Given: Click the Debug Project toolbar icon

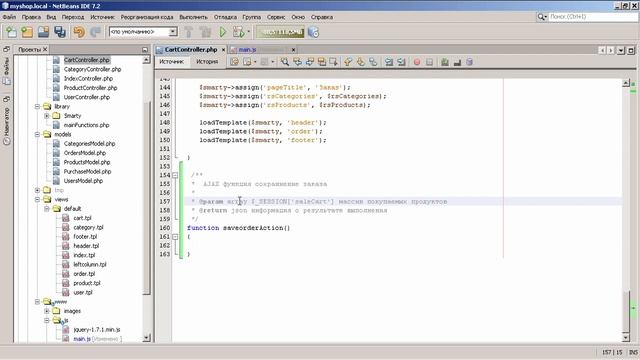Looking at the screenshot, I should pyautogui.click(x=238, y=32).
